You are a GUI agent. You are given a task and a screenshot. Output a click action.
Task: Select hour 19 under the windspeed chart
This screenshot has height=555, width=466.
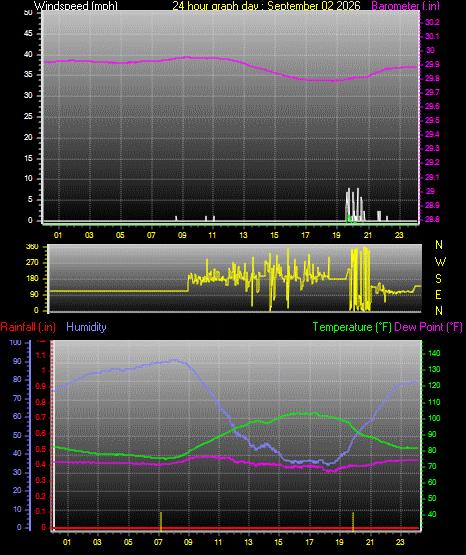(336, 235)
